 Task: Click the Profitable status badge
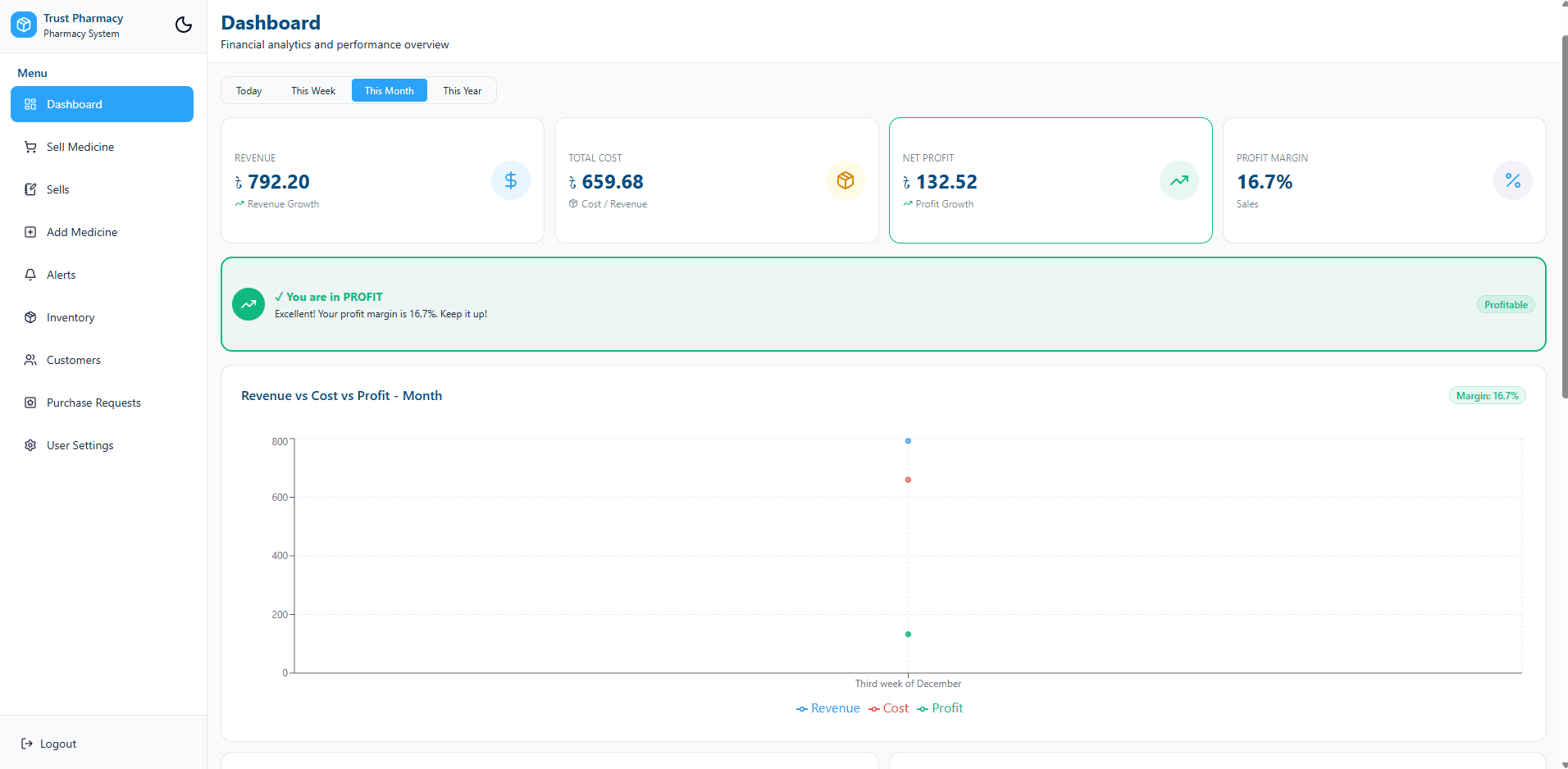click(1505, 304)
